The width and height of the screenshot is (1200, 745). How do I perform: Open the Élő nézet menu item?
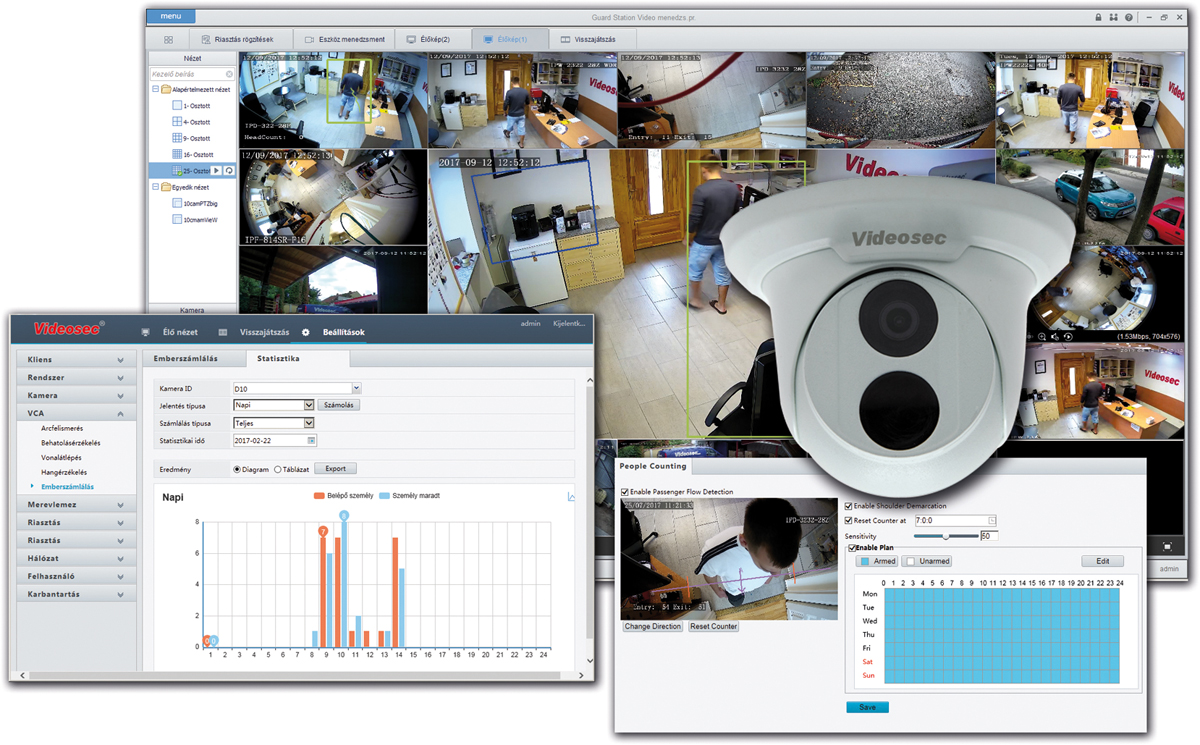click(x=180, y=332)
